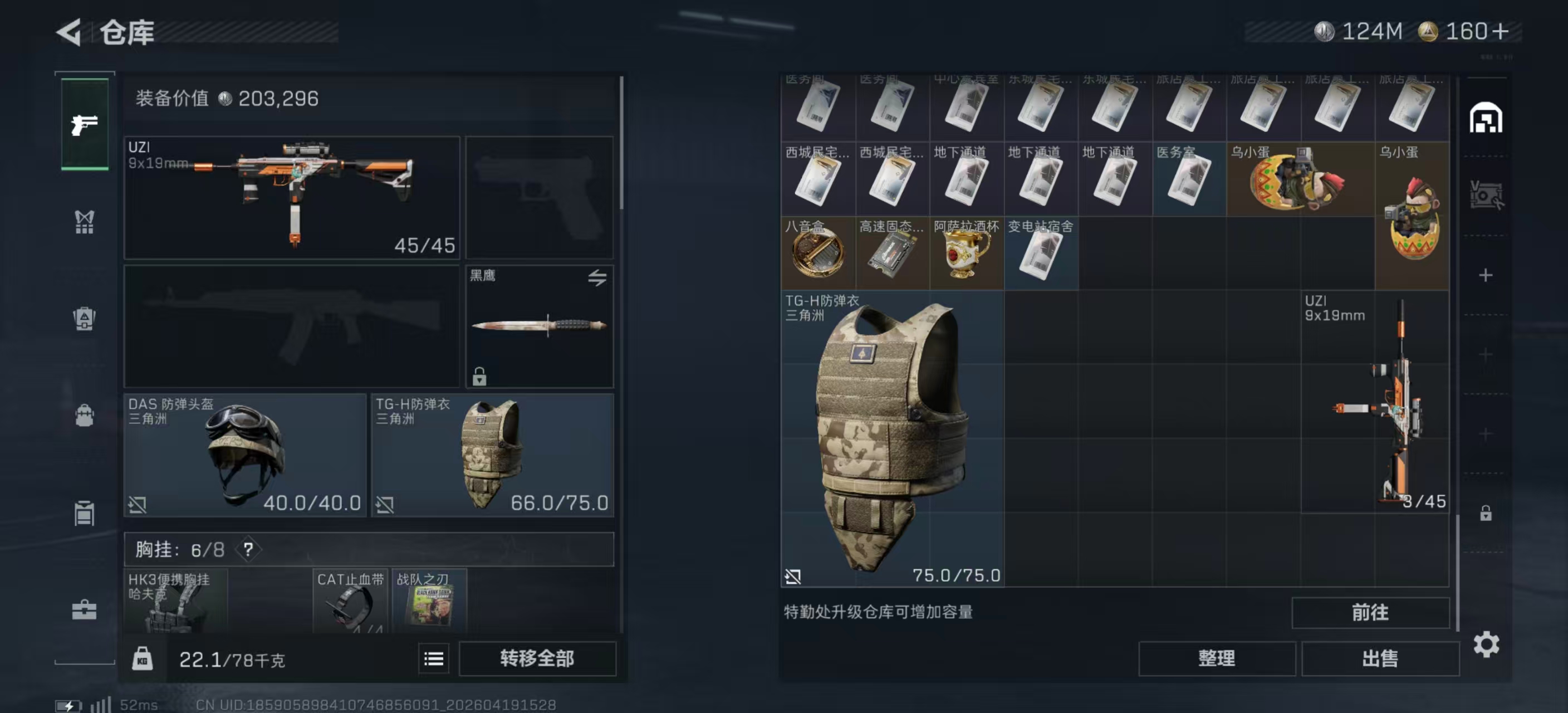The image size is (1568, 713).
Task: Open the backpack sidebar category
Action: click(x=85, y=415)
